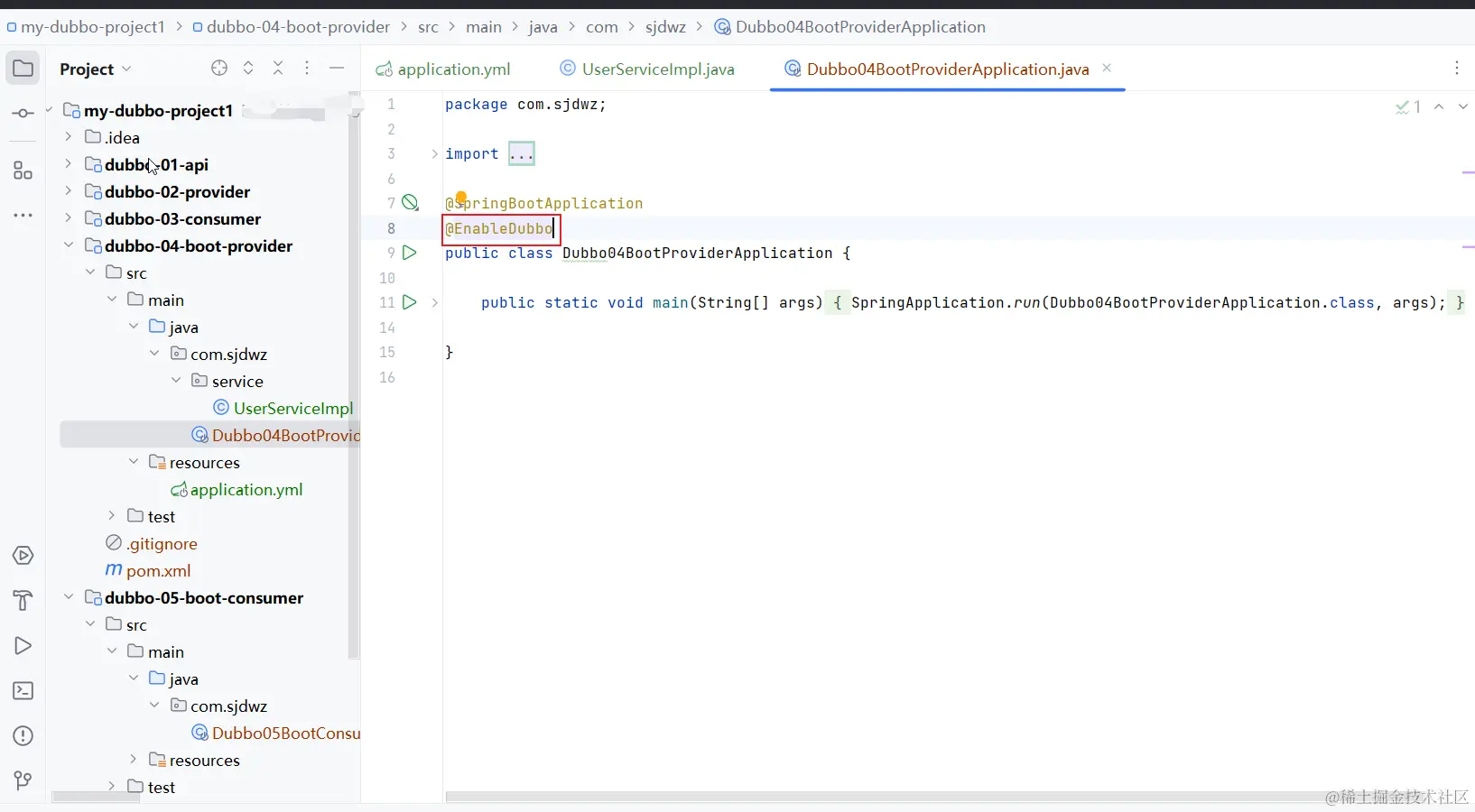
Task: Hide the Project panel with minus icon
Action: coord(337,68)
